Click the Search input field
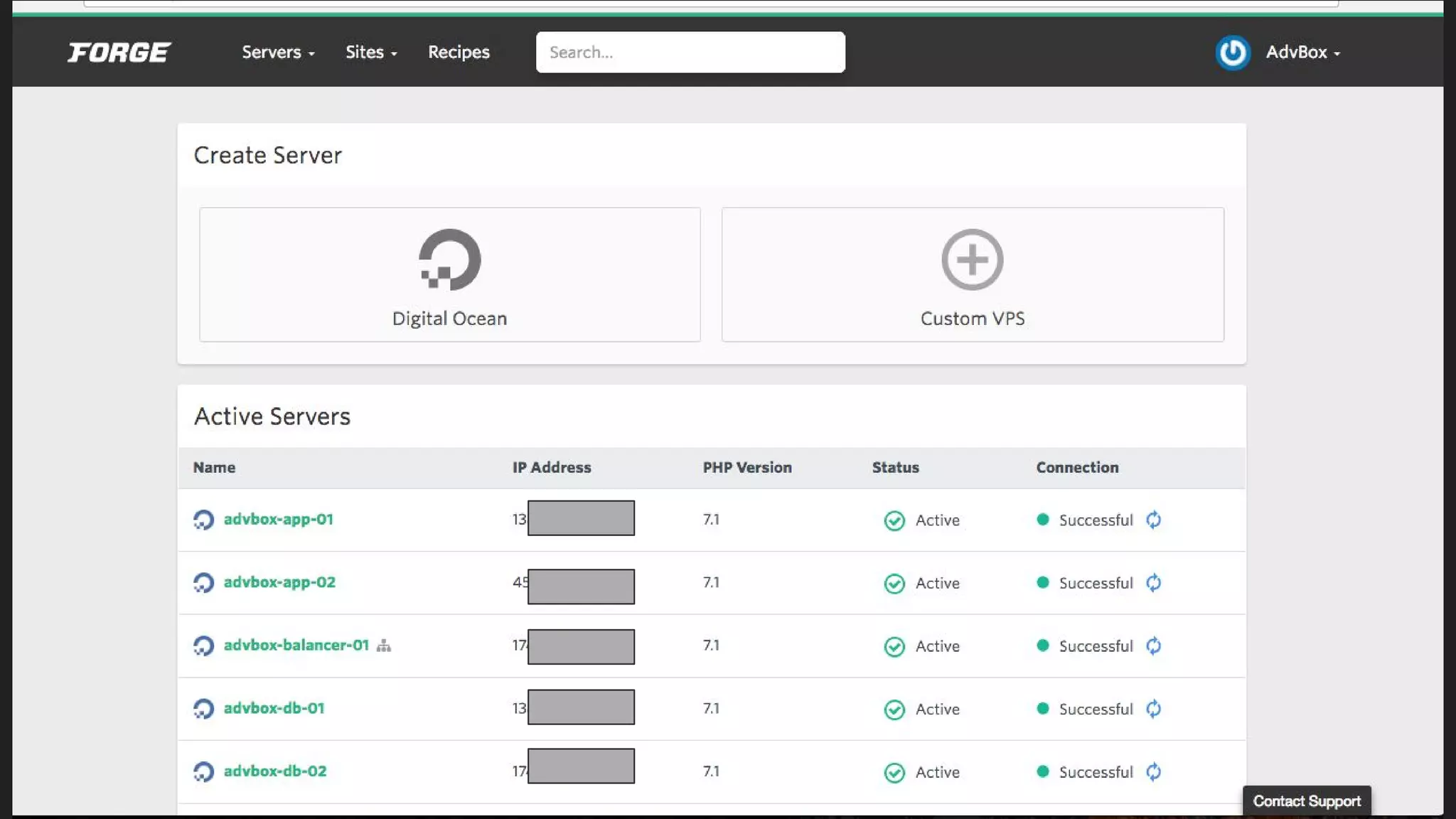 point(690,53)
